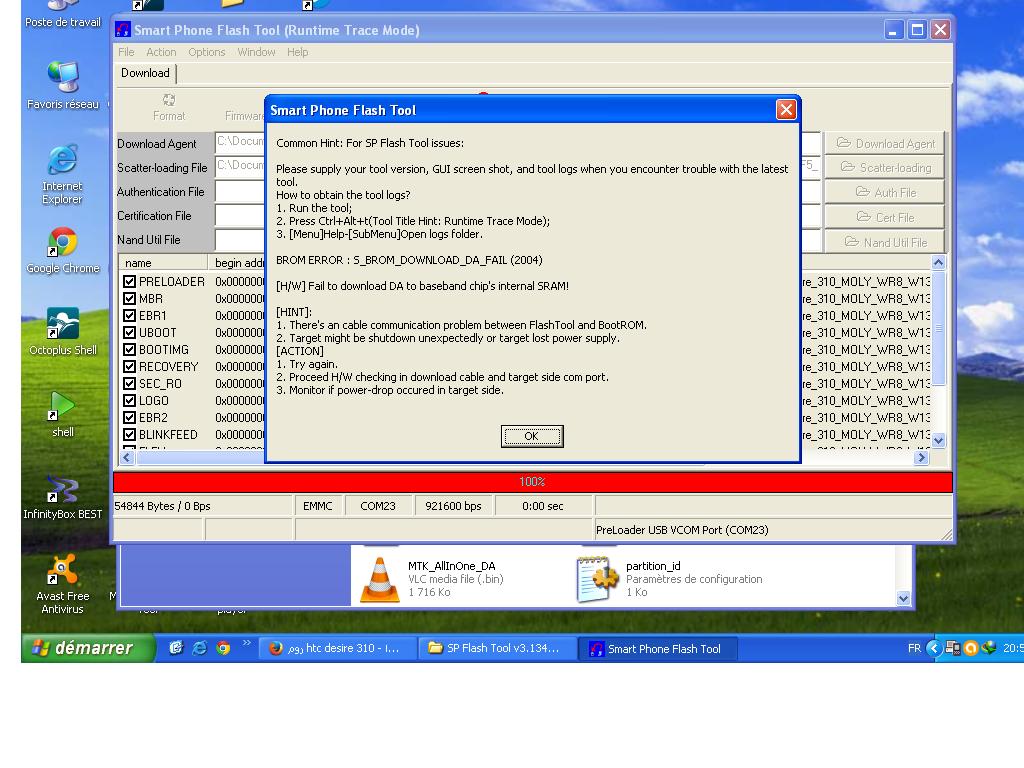Viewport: 1024px width, 768px height.
Task: Click the red 100% progress bar
Action: (532, 482)
